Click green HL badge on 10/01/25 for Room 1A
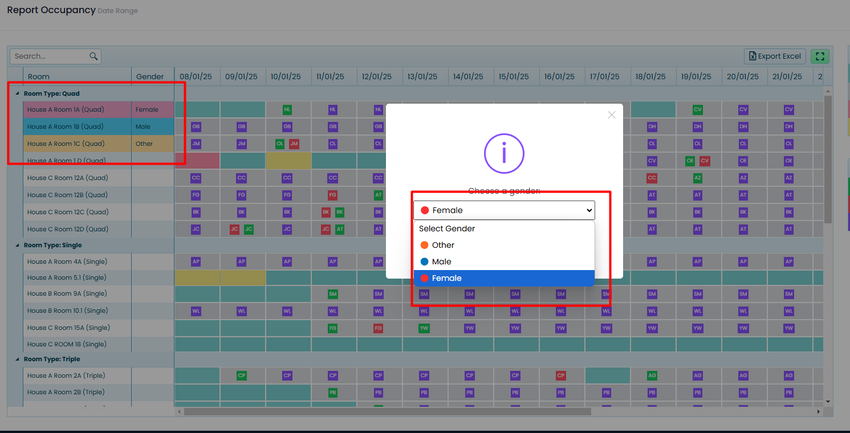Screen dimensions: 850x433 (x=287, y=109)
